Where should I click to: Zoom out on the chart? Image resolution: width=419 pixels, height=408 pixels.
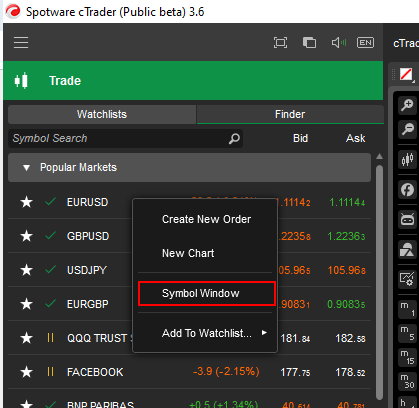click(x=407, y=129)
